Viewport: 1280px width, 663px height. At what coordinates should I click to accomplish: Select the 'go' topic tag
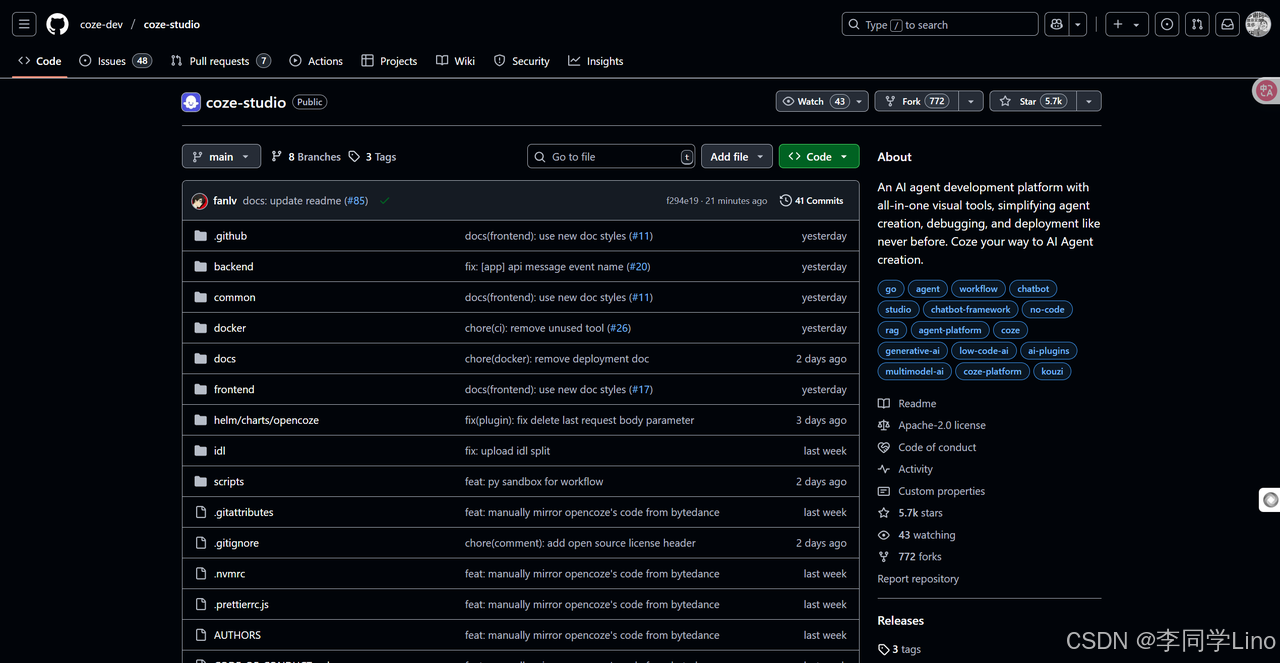(x=890, y=289)
